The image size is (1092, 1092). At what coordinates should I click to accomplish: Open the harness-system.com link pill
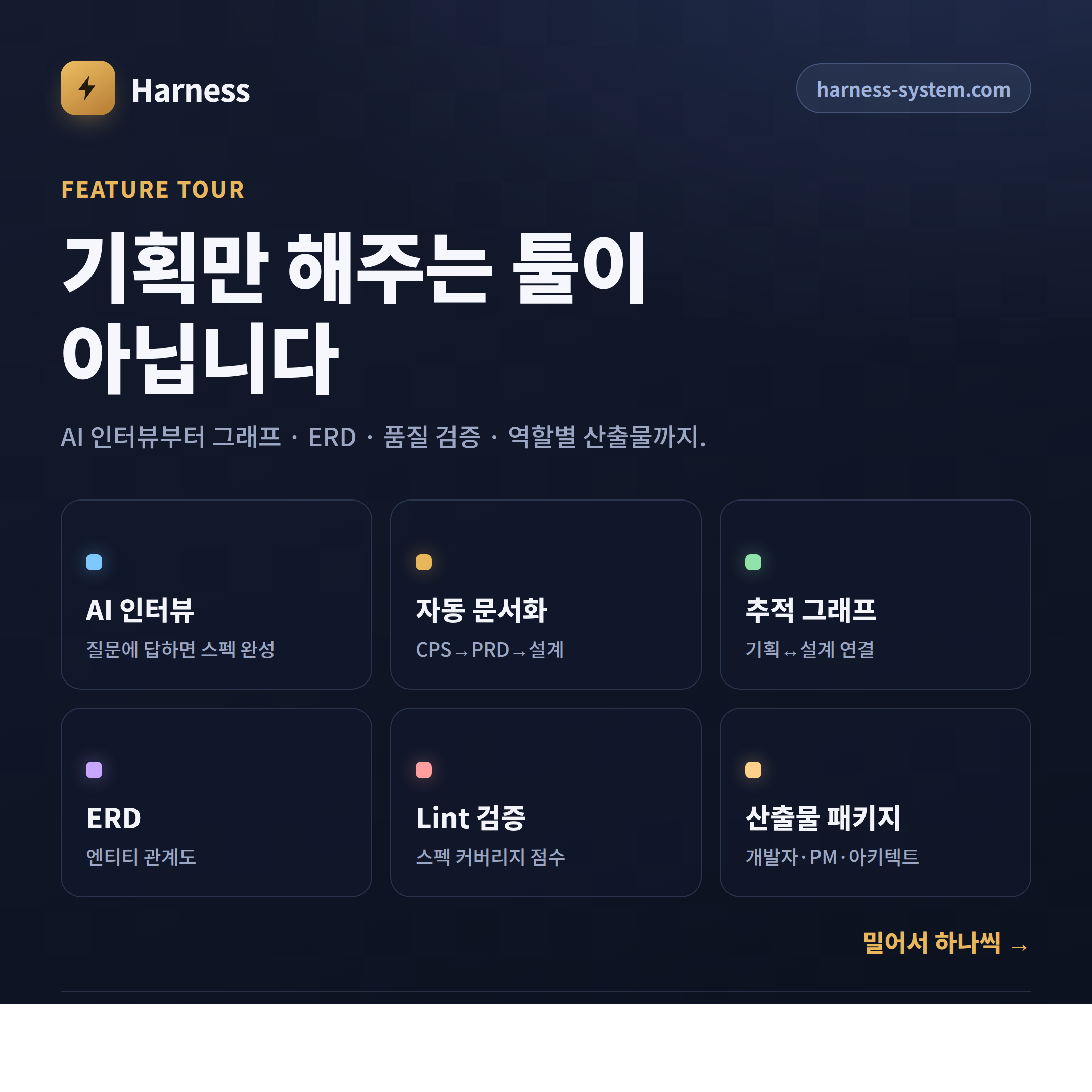[913, 88]
